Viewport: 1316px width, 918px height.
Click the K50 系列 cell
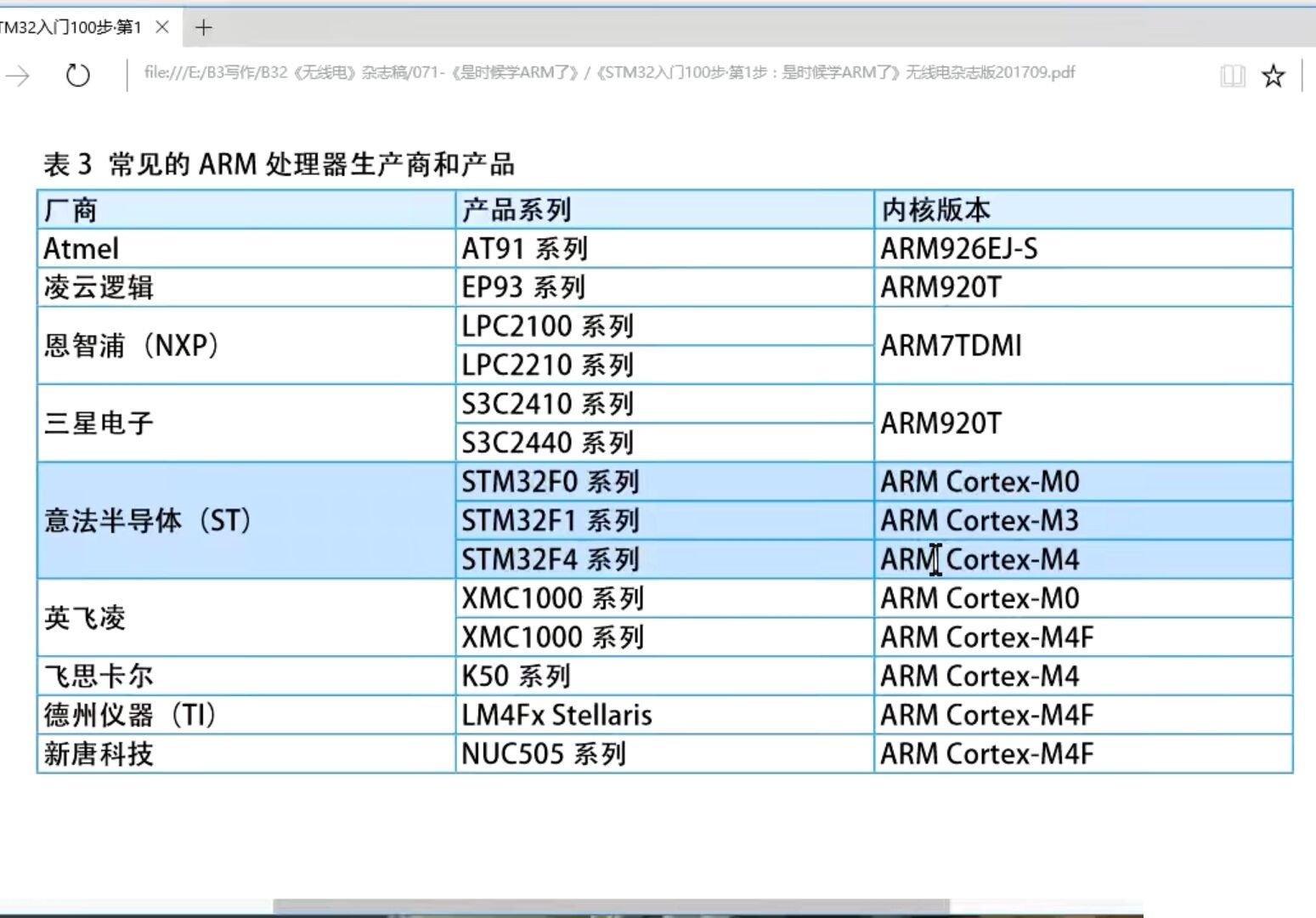point(664,676)
